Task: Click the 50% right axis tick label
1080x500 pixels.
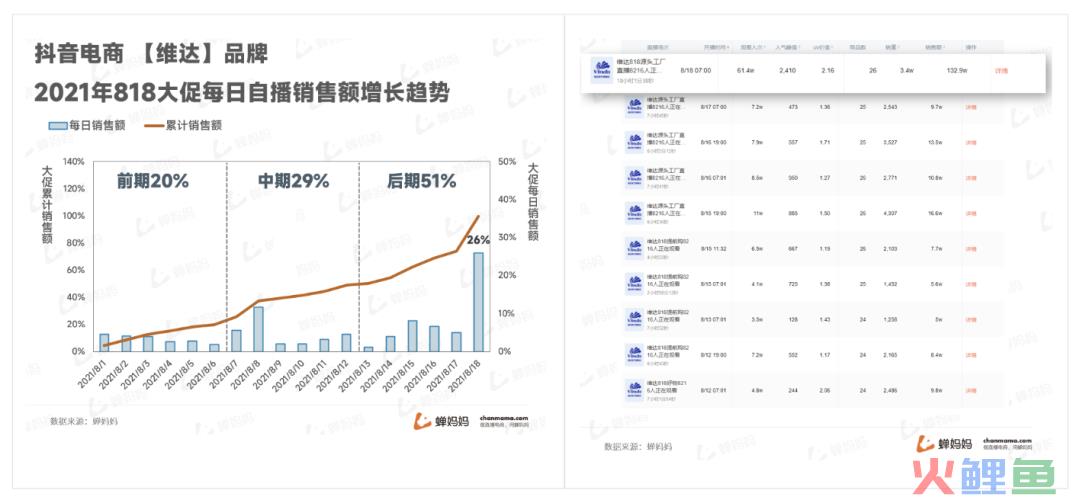Action: pos(507,162)
